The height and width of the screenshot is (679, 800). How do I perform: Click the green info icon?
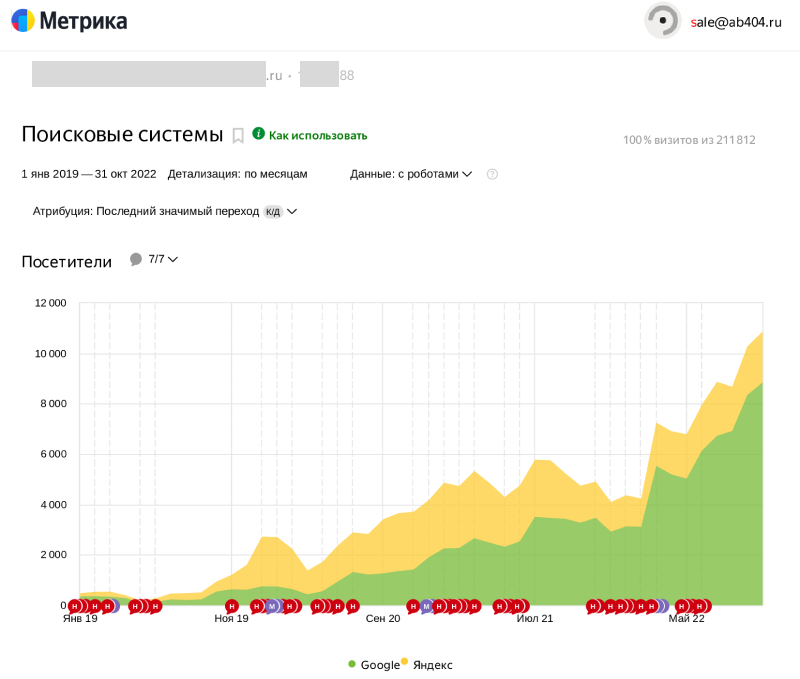pyautogui.click(x=259, y=134)
